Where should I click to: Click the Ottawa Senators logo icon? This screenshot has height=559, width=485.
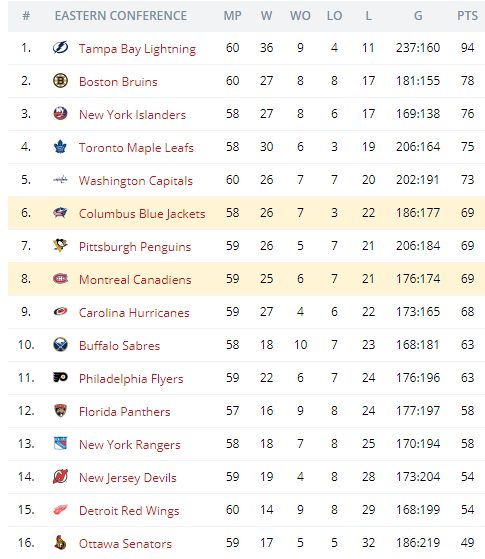tap(60, 542)
